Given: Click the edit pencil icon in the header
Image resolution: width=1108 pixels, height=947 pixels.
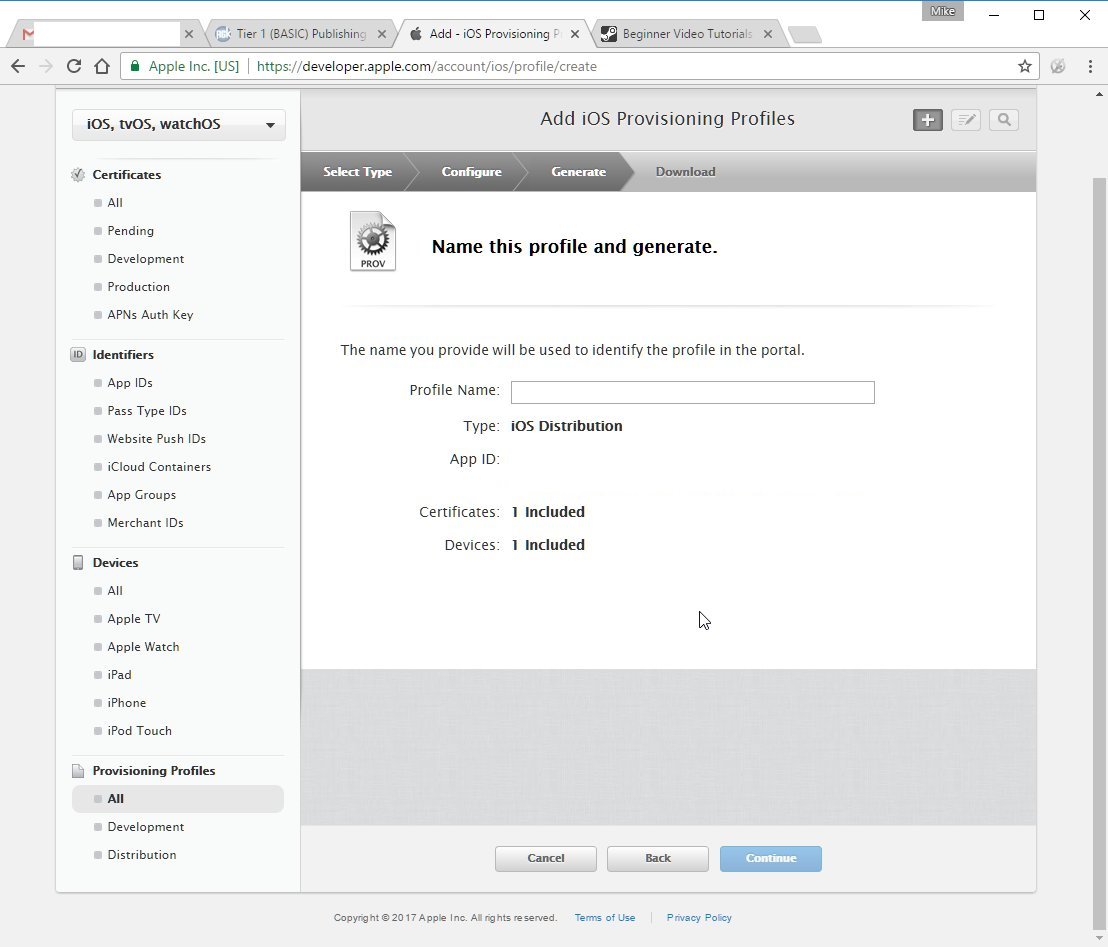Looking at the screenshot, I should click(x=965, y=120).
